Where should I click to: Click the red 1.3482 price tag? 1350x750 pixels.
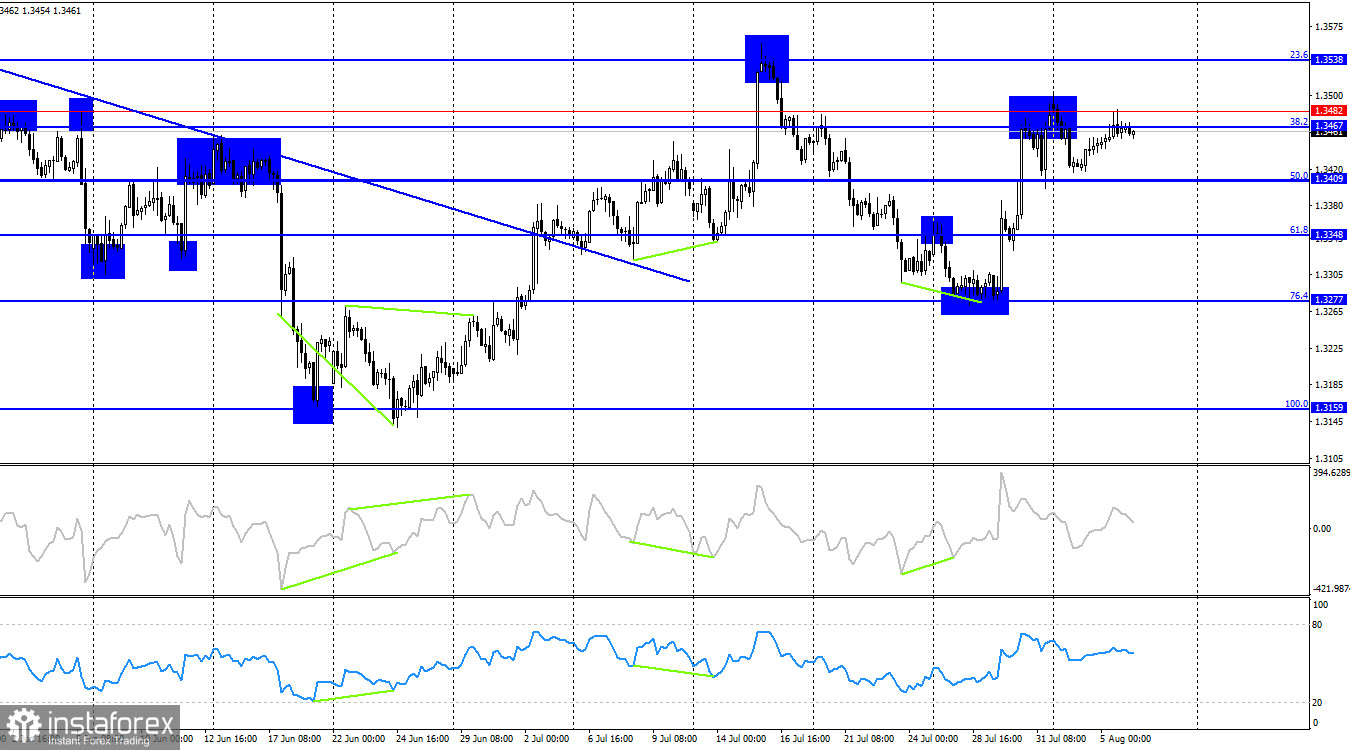[1328, 111]
